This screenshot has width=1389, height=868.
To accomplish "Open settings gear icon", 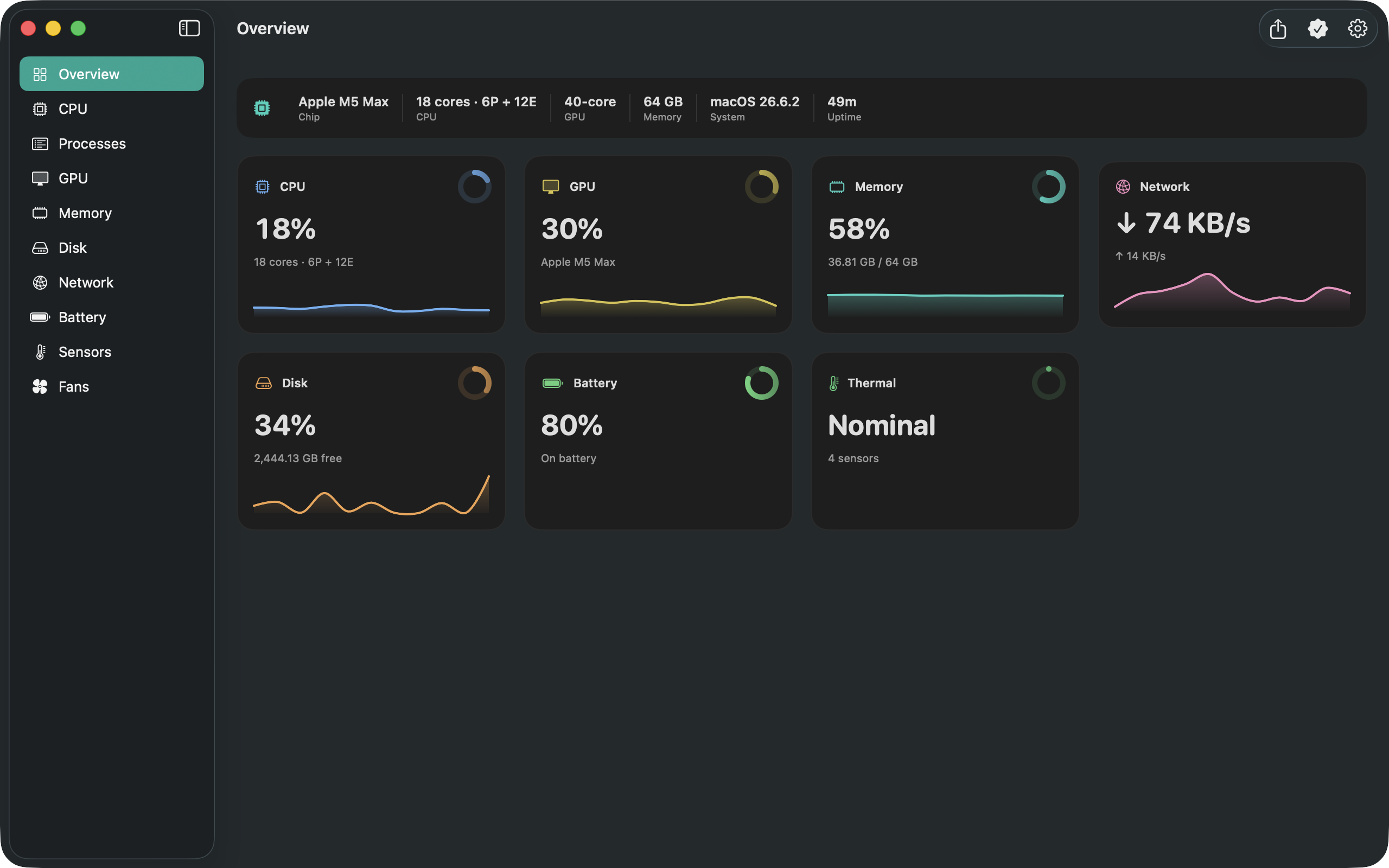I will (1357, 28).
